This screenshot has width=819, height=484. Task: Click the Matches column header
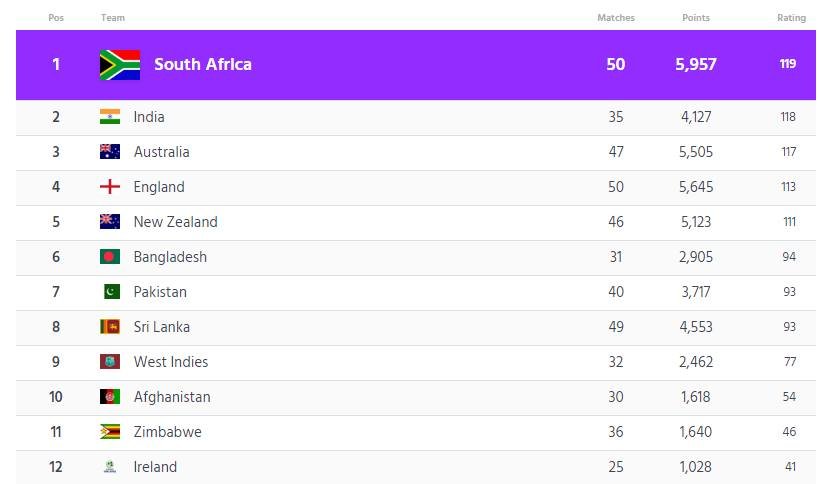(x=616, y=18)
